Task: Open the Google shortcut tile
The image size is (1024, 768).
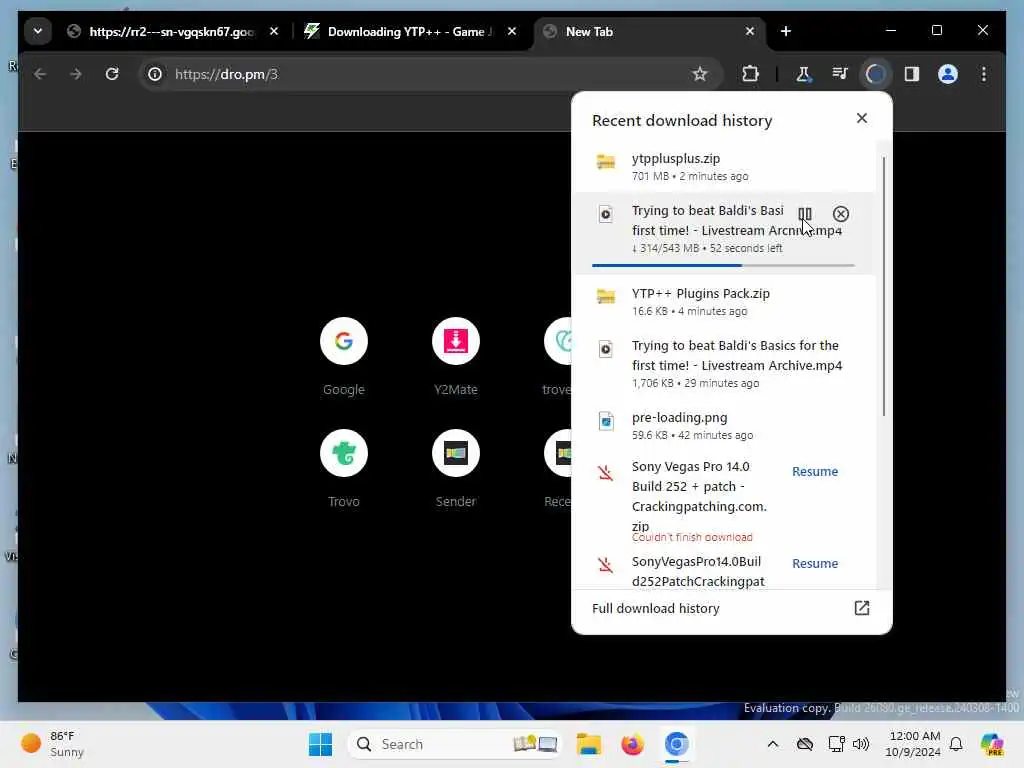Action: tap(344, 357)
